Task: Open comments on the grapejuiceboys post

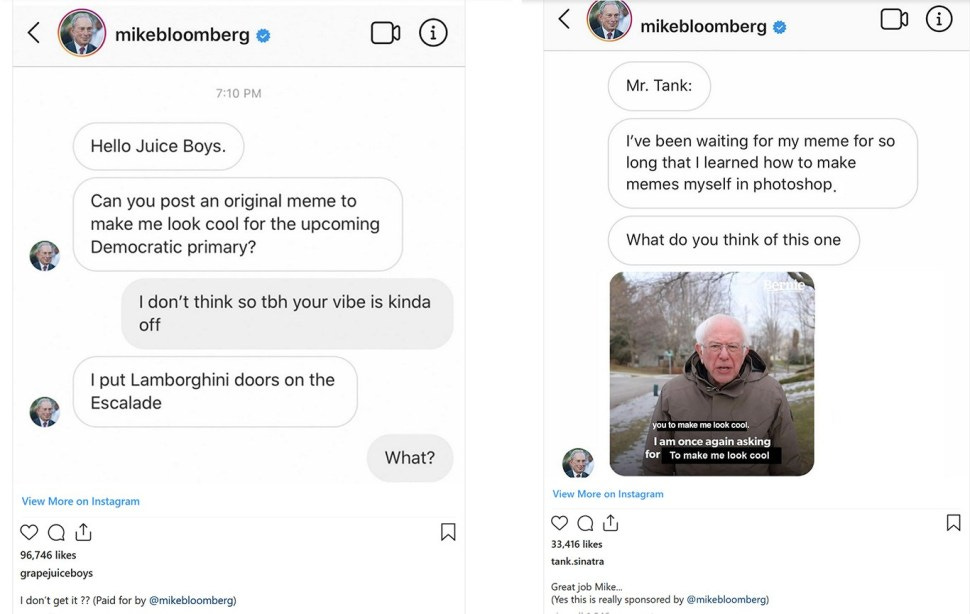Action: click(56, 532)
